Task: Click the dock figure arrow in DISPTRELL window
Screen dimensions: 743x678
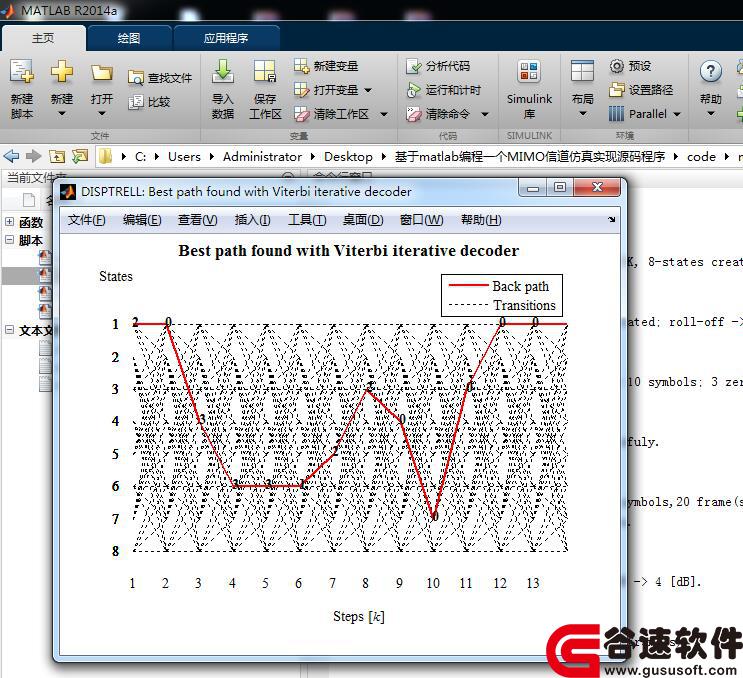Action: coord(612,220)
